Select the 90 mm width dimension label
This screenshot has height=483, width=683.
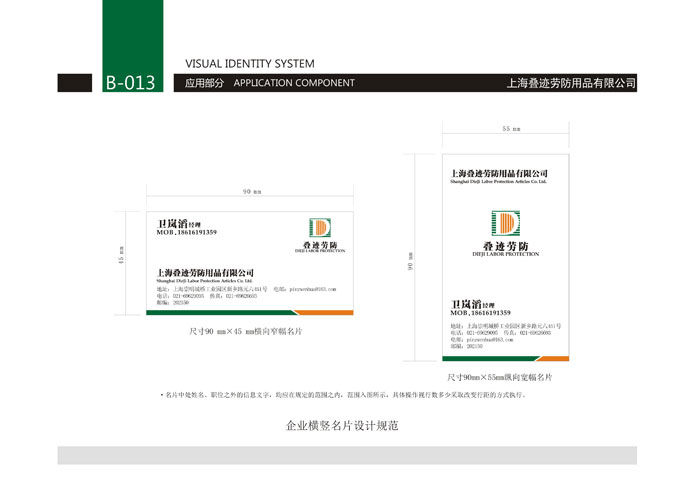click(251, 191)
